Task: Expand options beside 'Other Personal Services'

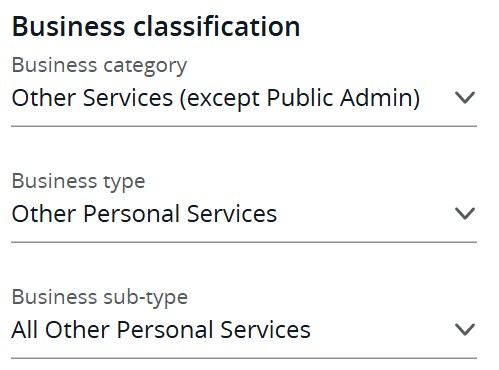Action: point(465,213)
